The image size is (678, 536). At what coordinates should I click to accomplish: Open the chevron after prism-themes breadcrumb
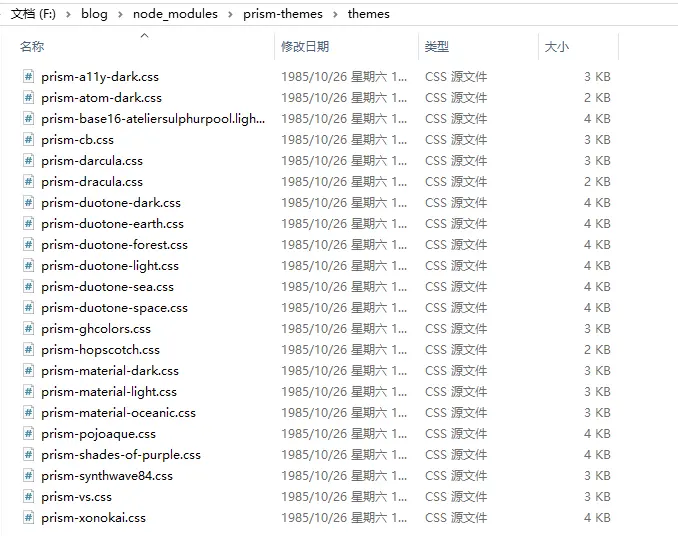(x=335, y=14)
